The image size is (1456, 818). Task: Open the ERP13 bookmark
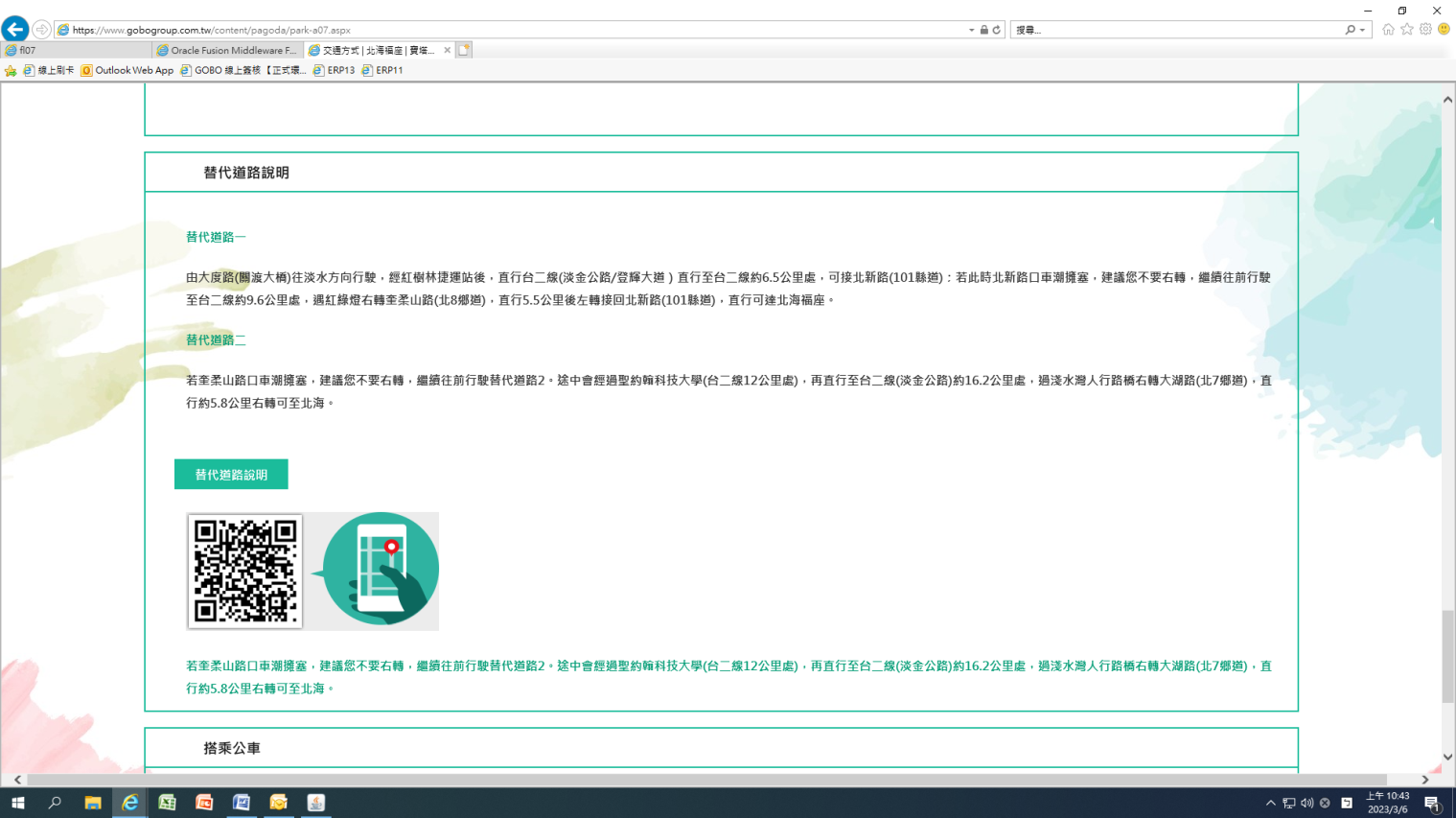(x=334, y=70)
